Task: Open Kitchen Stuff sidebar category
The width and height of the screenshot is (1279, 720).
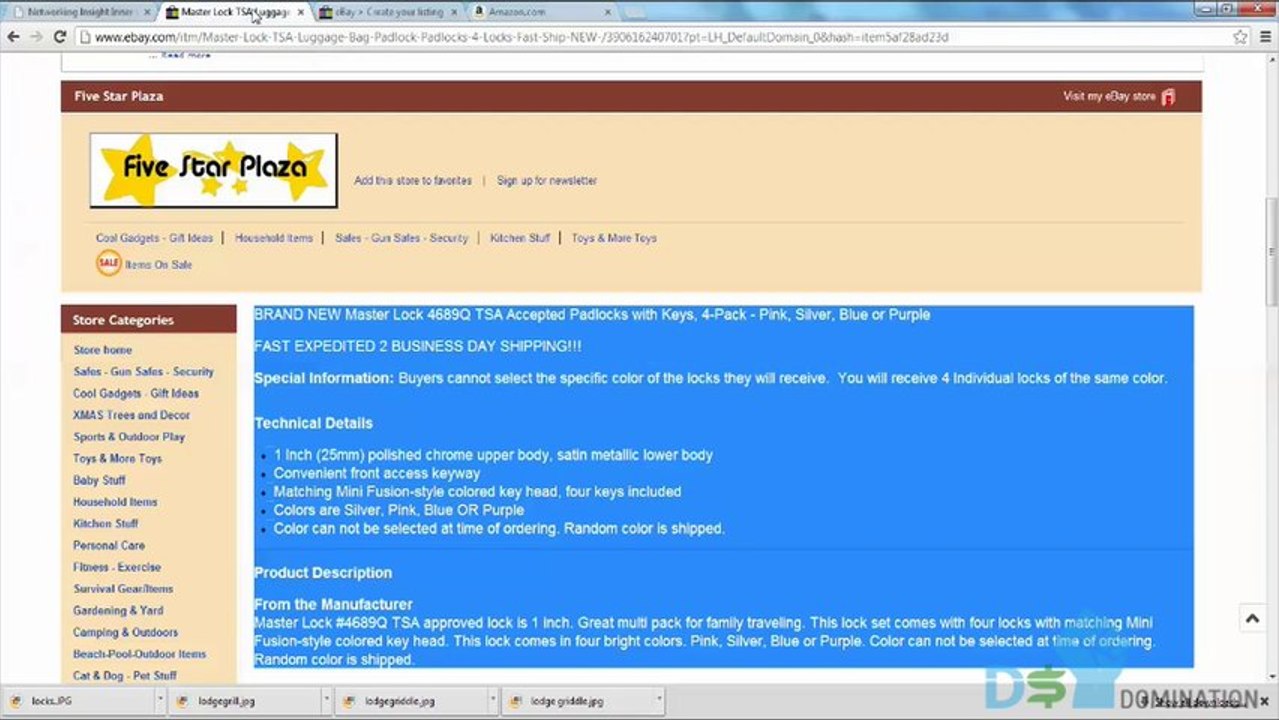Action: click(x=105, y=523)
